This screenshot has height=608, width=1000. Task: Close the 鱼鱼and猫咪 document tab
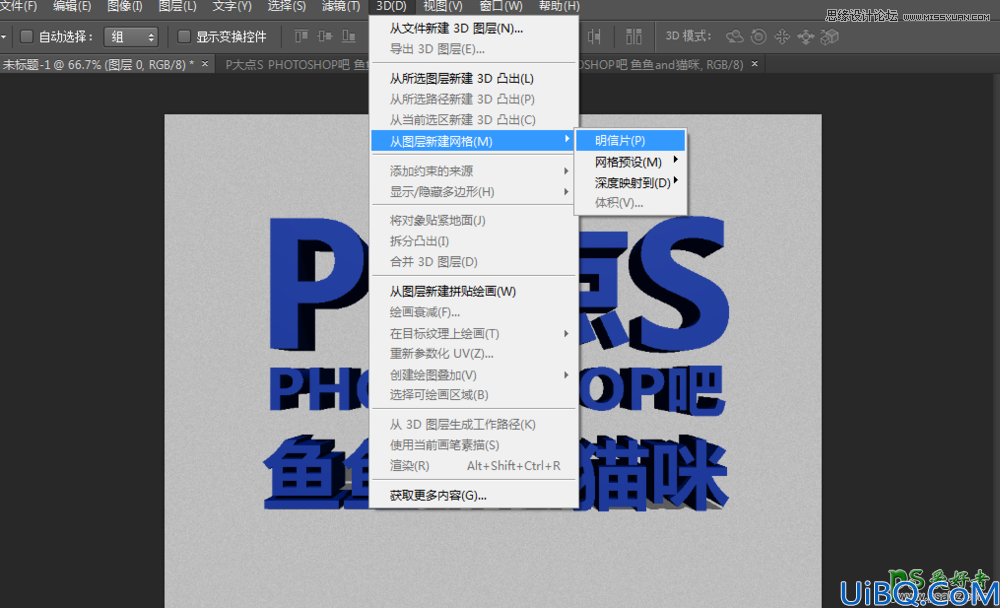(x=754, y=64)
